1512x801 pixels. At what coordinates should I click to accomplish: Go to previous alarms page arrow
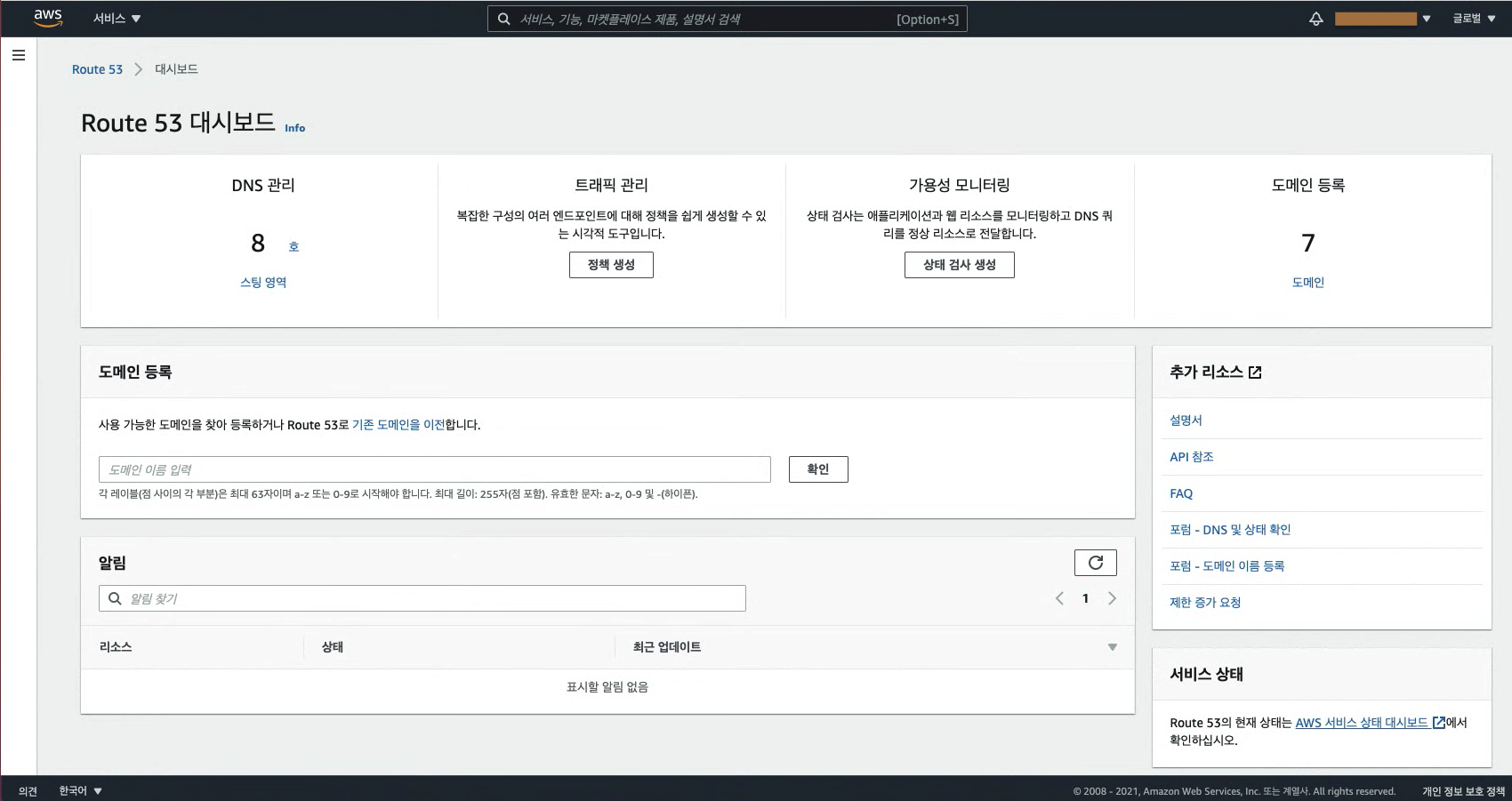tap(1059, 598)
